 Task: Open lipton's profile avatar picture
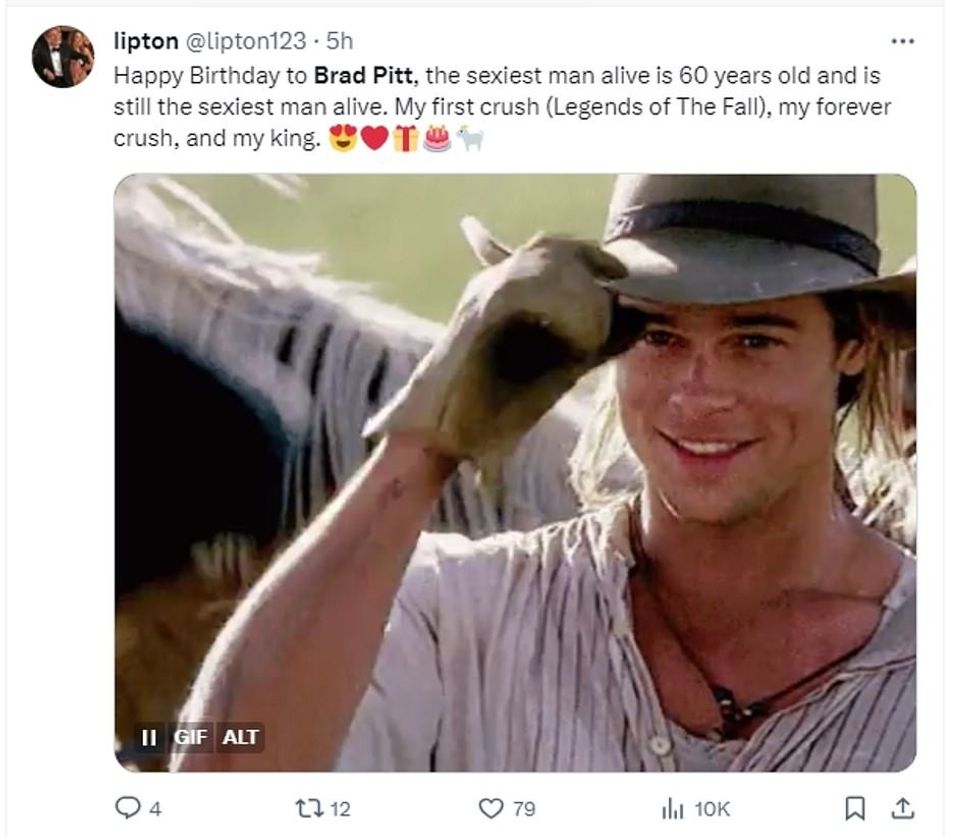click(62, 57)
